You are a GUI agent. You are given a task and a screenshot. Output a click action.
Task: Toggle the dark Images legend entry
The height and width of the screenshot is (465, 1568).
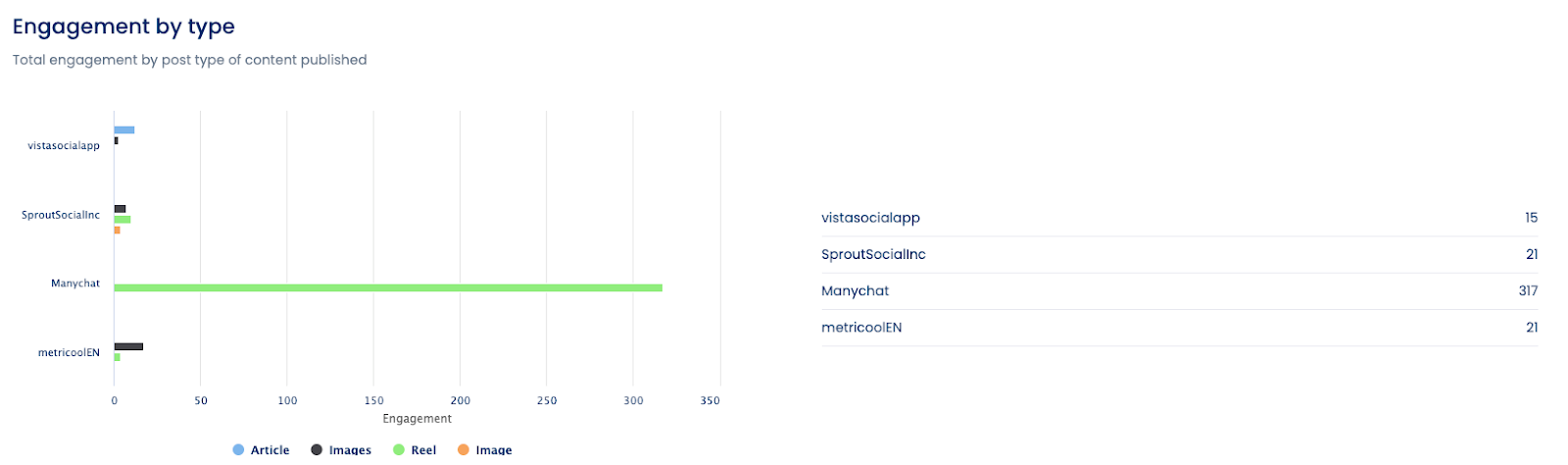[349, 450]
